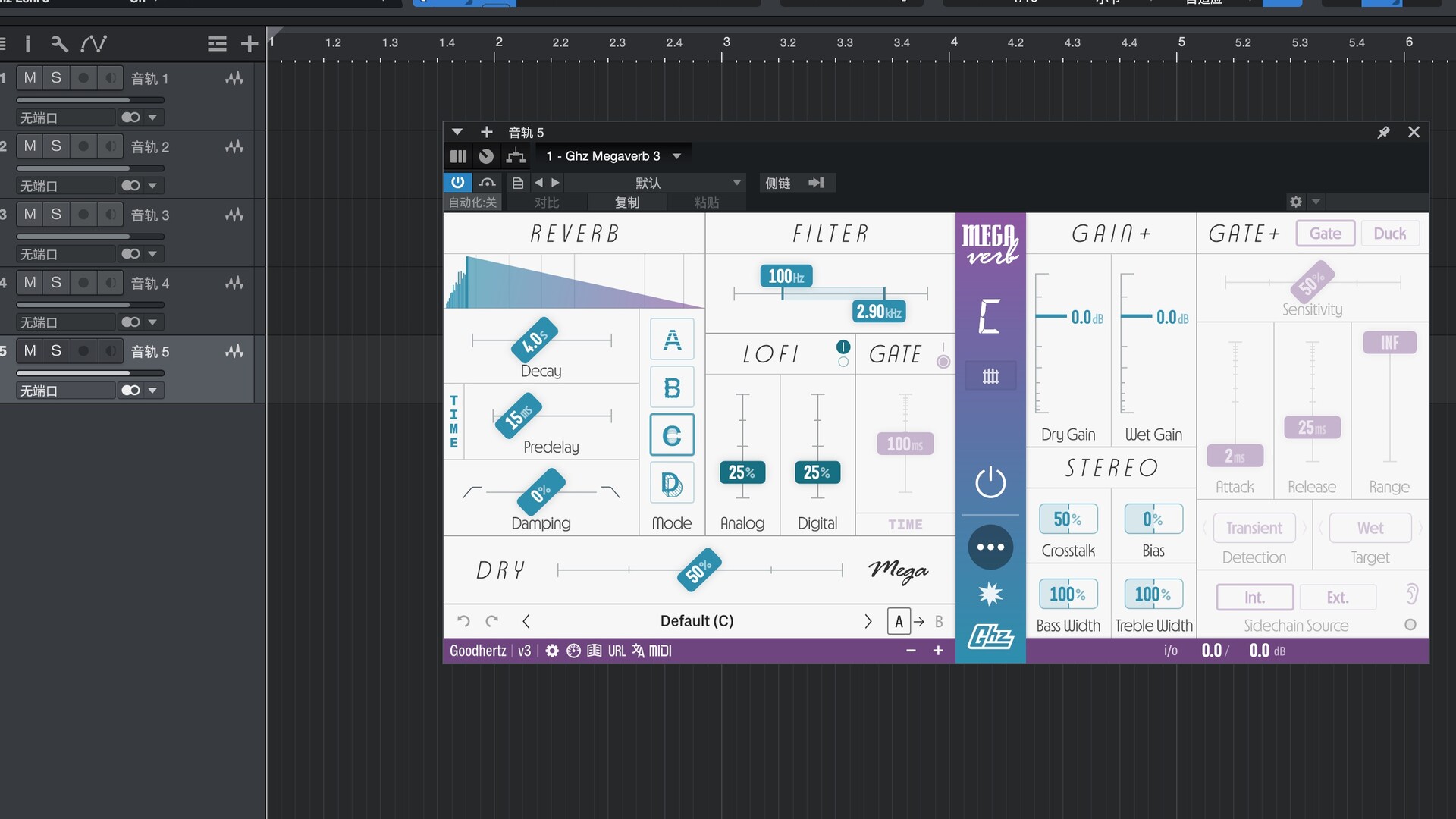Click the Transient detection button

pos(1254,528)
